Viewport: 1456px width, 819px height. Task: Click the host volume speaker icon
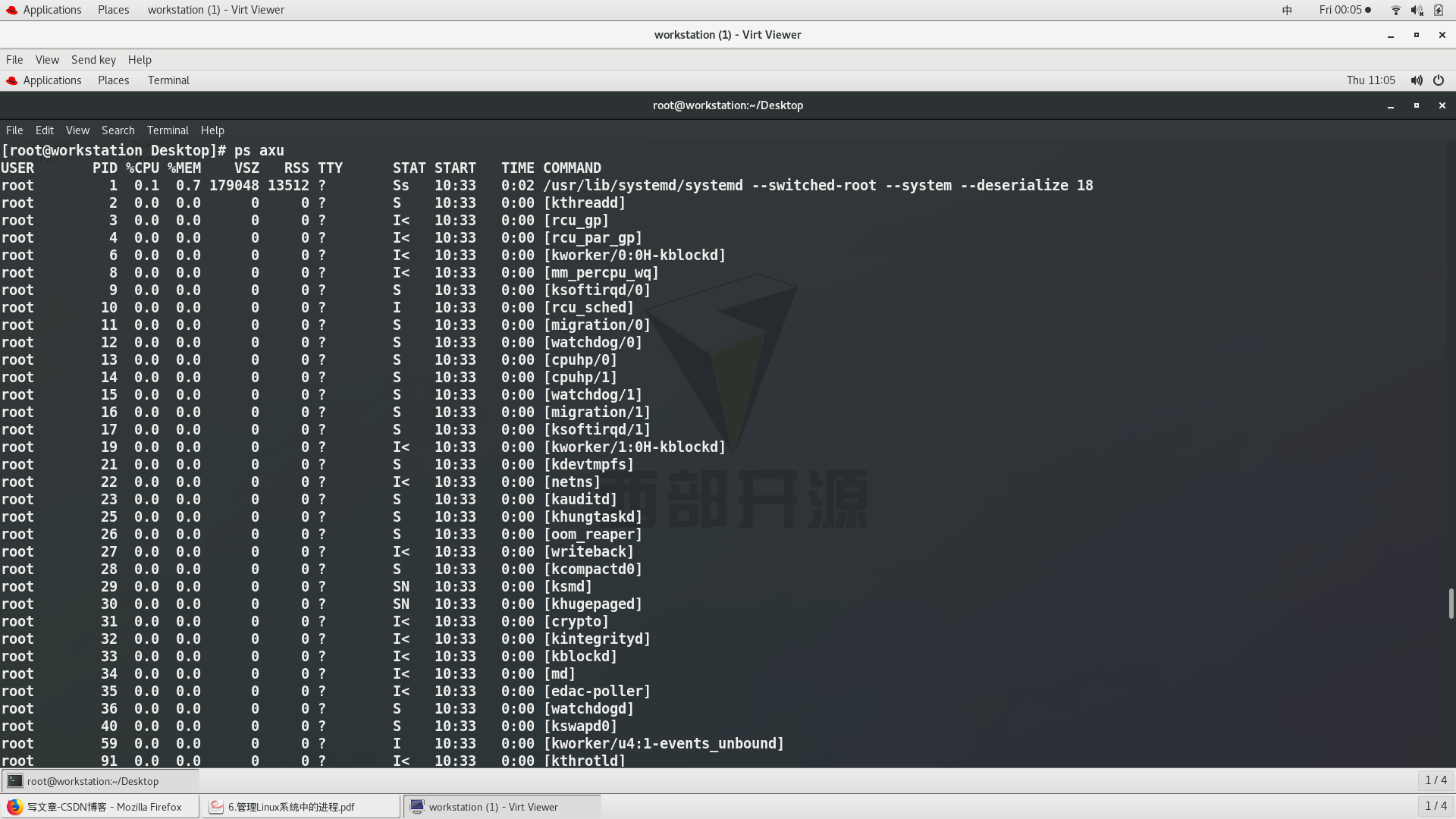coord(1417,10)
